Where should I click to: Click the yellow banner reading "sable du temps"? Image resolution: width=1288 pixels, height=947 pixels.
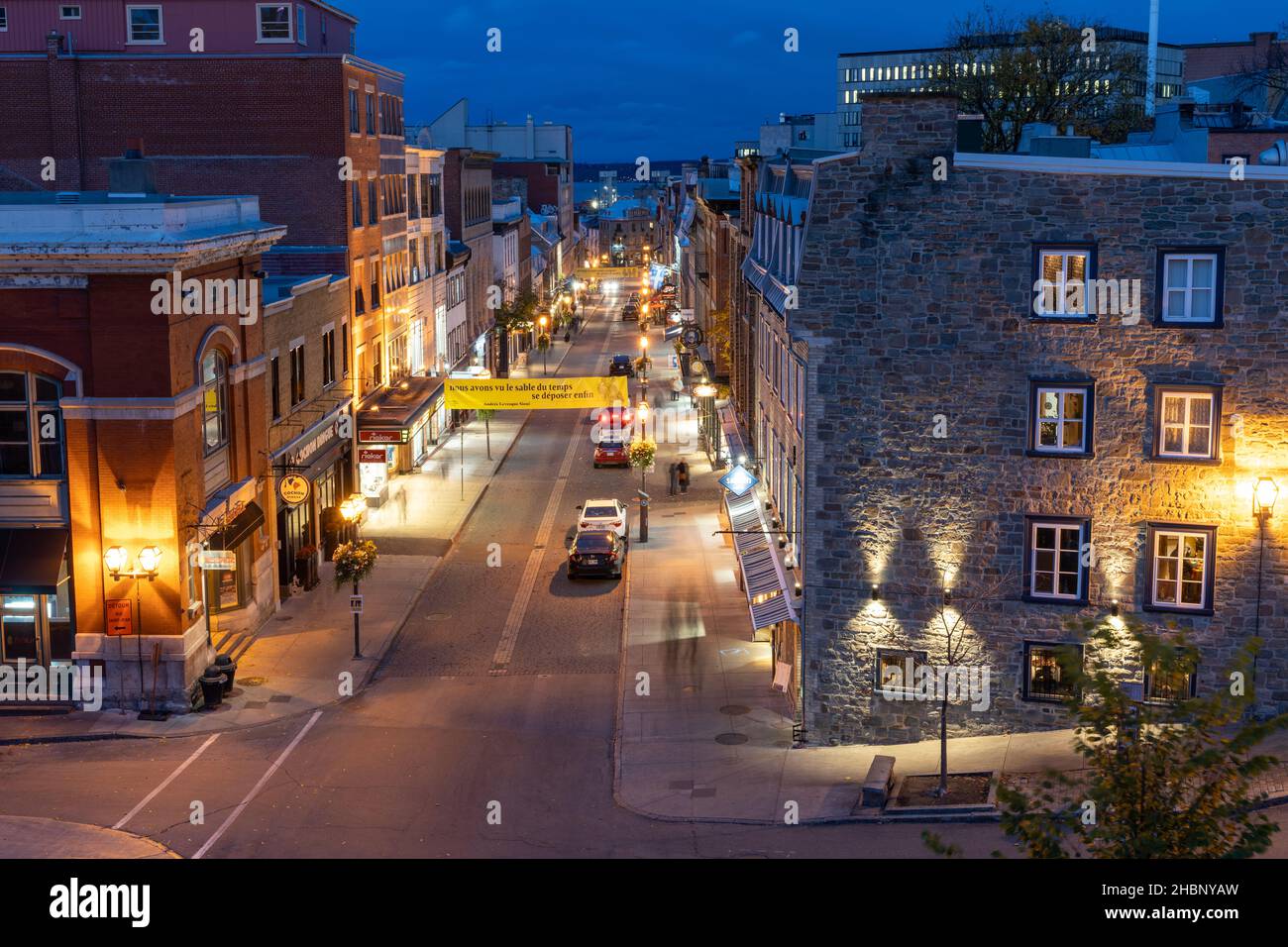536,393
